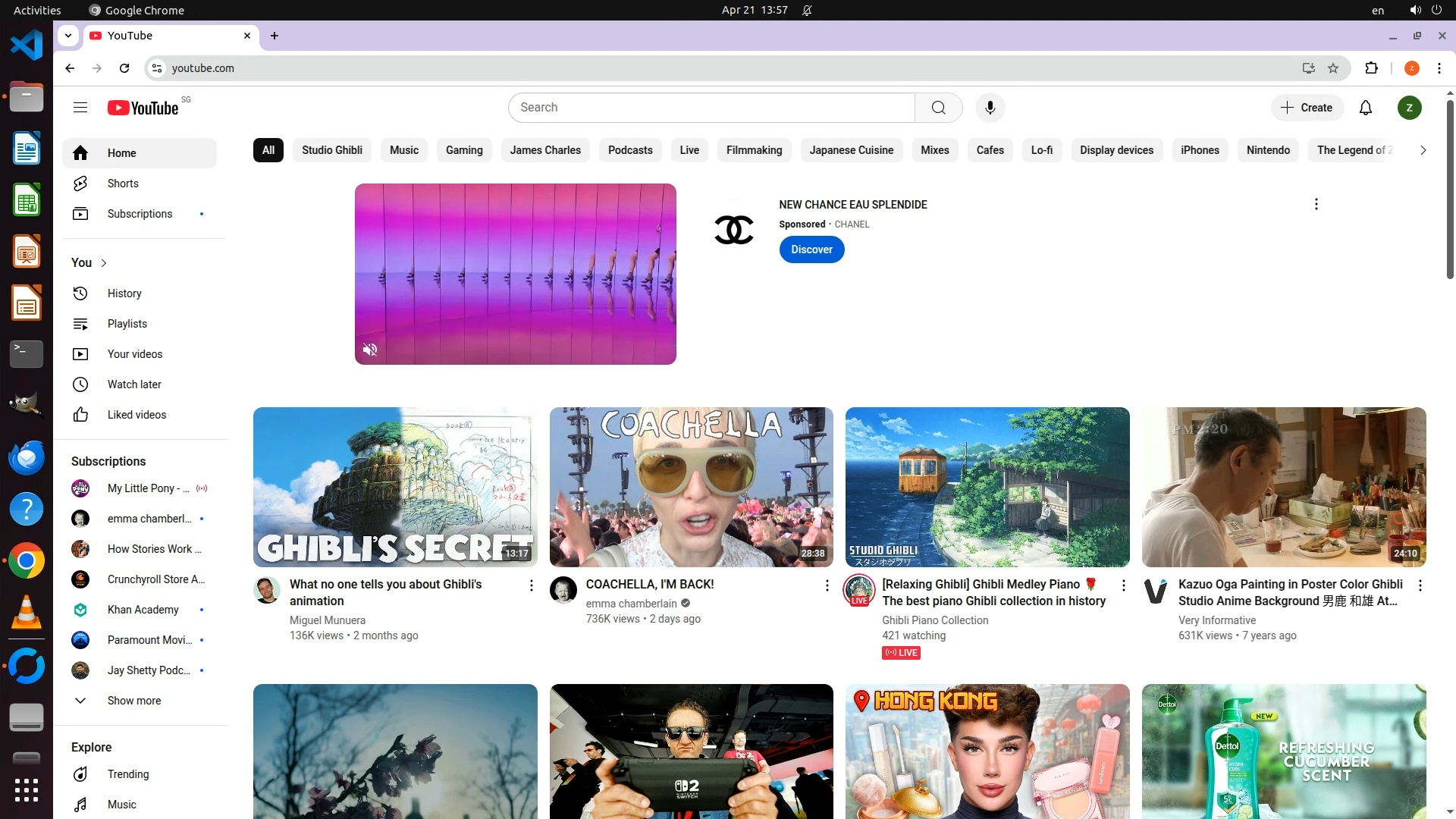Click the YouTube logo
This screenshot has width=1456, height=819.
(144, 108)
